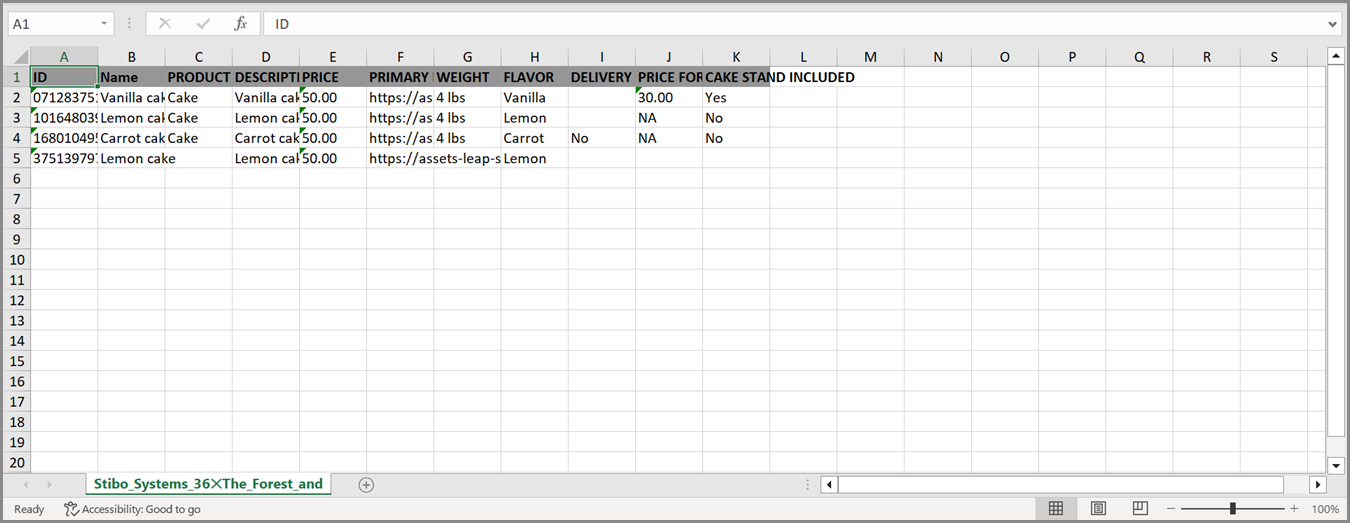The width and height of the screenshot is (1350, 523).
Task: Click the vertical scrollbar down arrow
Action: click(1335, 465)
